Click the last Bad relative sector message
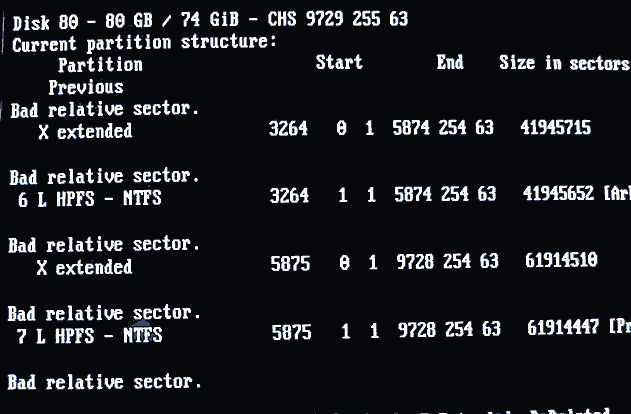 (104, 382)
